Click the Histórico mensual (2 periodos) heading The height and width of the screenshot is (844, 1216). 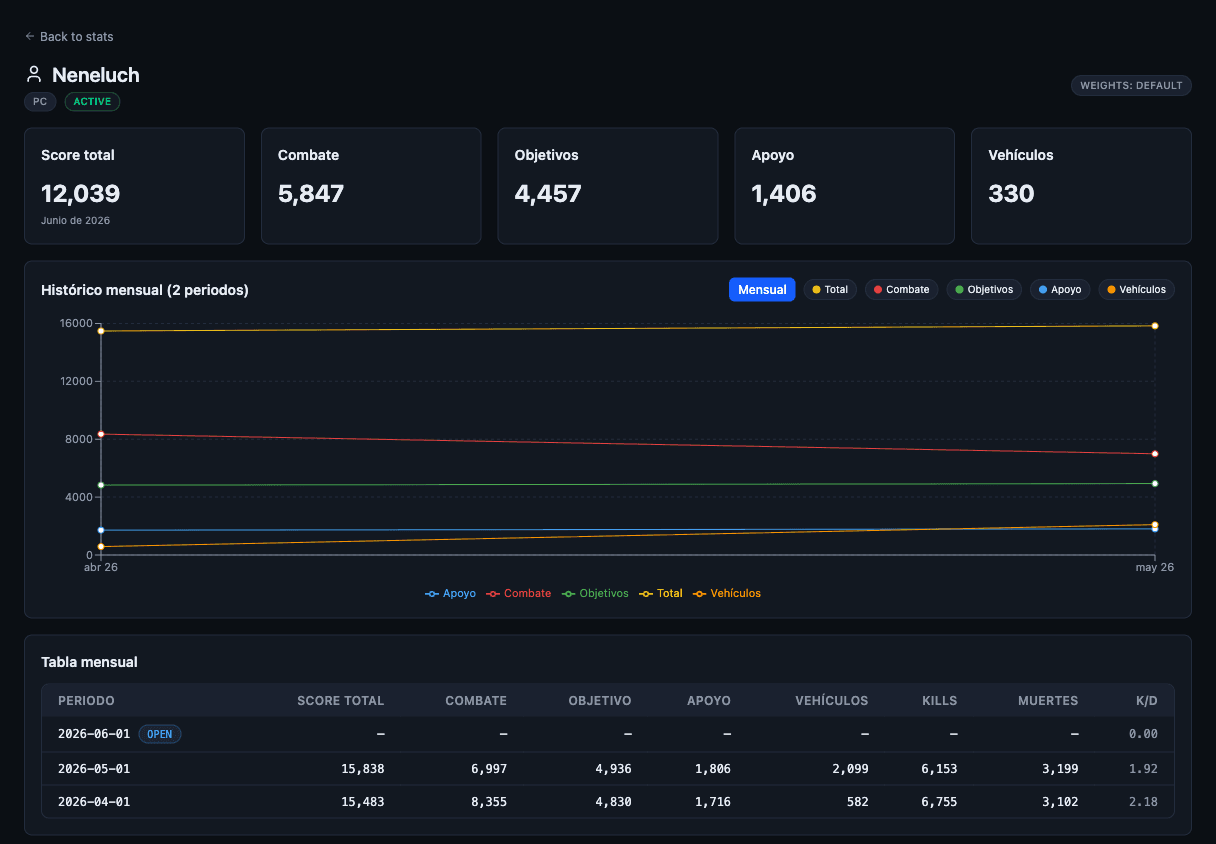[145, 290]
